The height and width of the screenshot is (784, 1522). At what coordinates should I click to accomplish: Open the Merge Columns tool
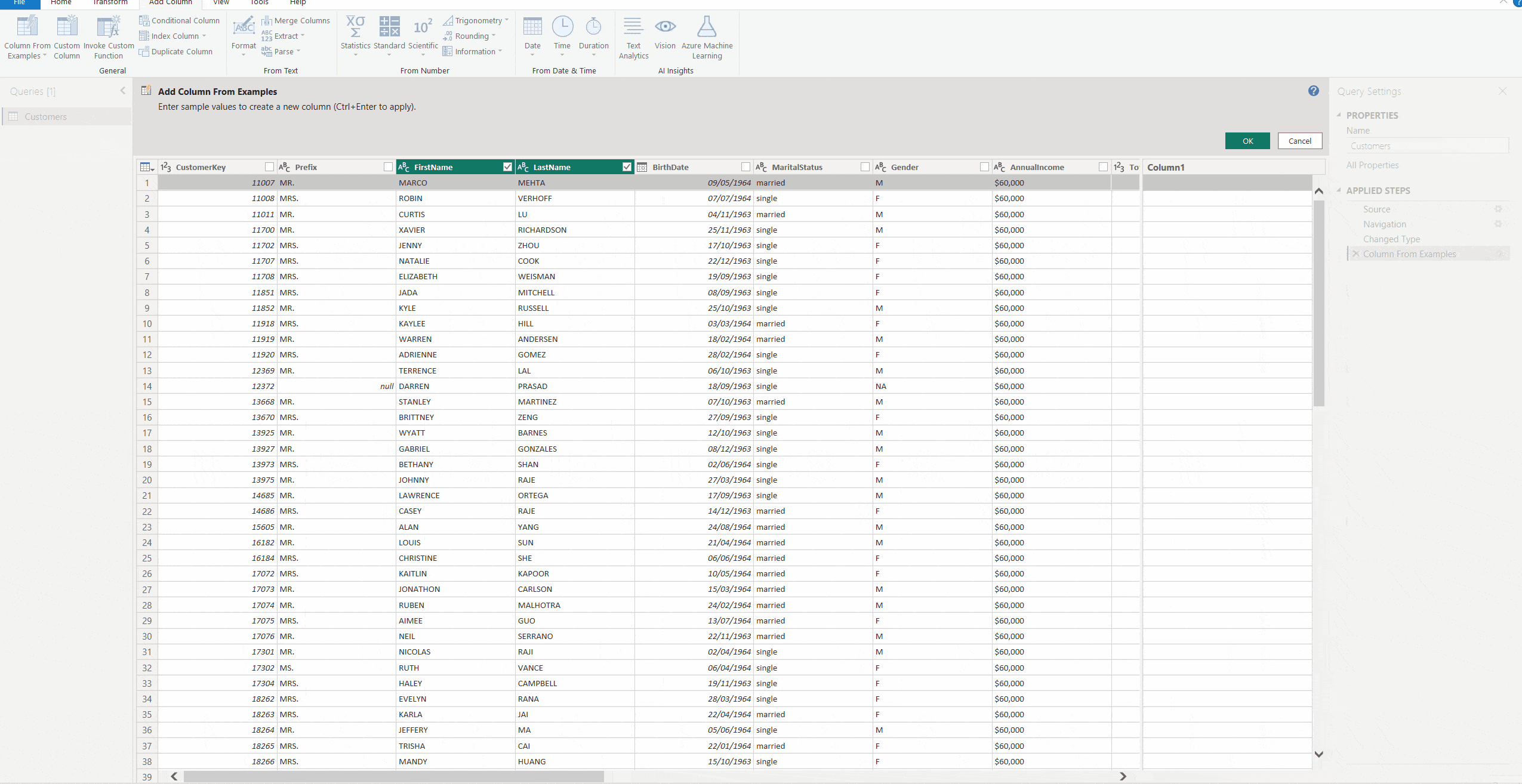[301, 20]
